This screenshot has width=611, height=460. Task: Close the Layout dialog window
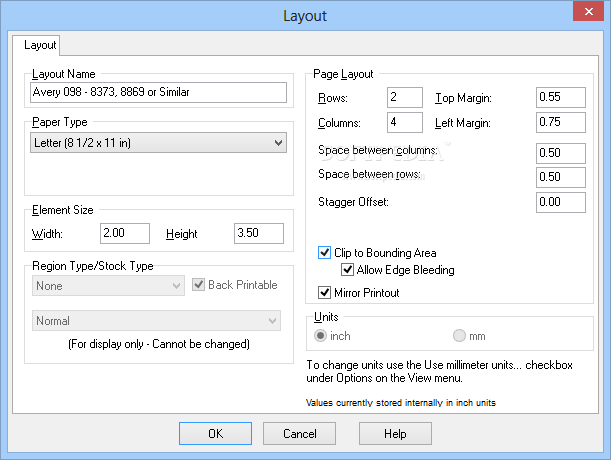(588, 11)
